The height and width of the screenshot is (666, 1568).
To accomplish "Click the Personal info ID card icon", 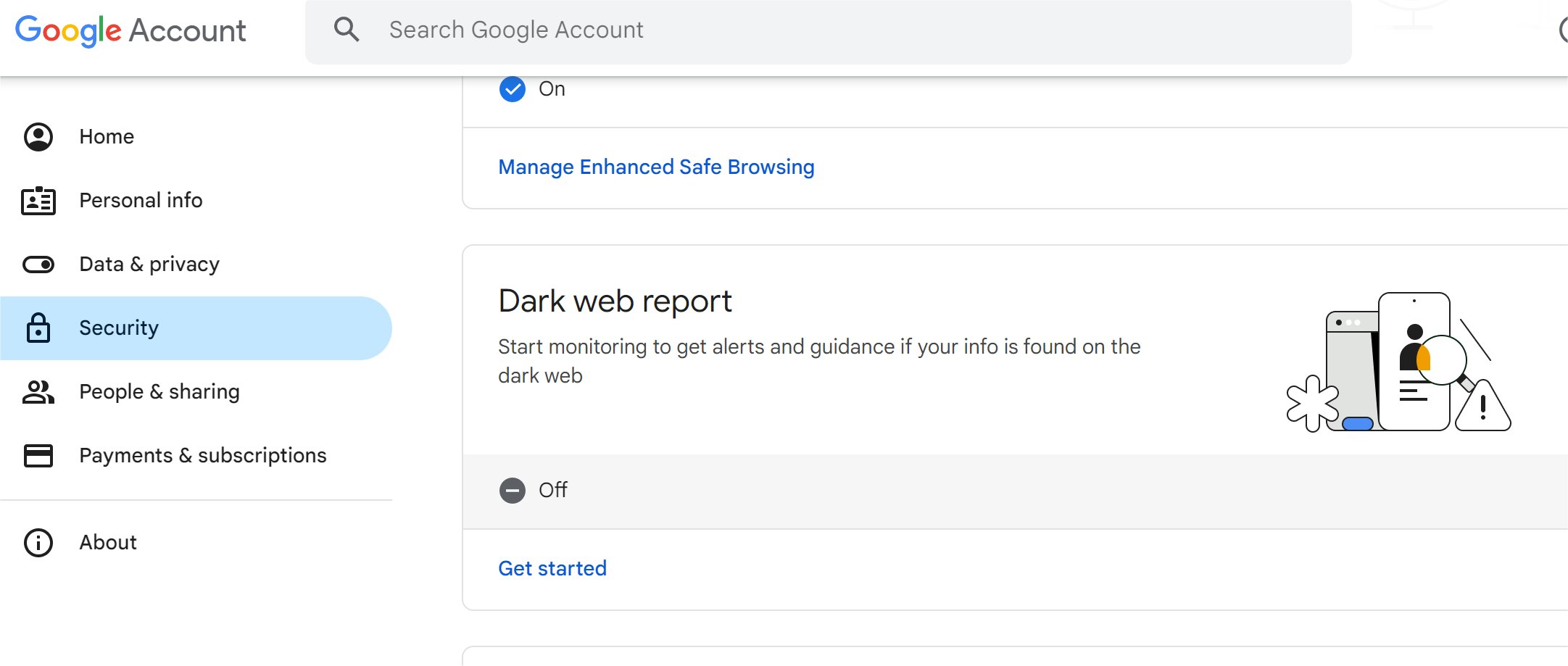I will pos(38,201).
